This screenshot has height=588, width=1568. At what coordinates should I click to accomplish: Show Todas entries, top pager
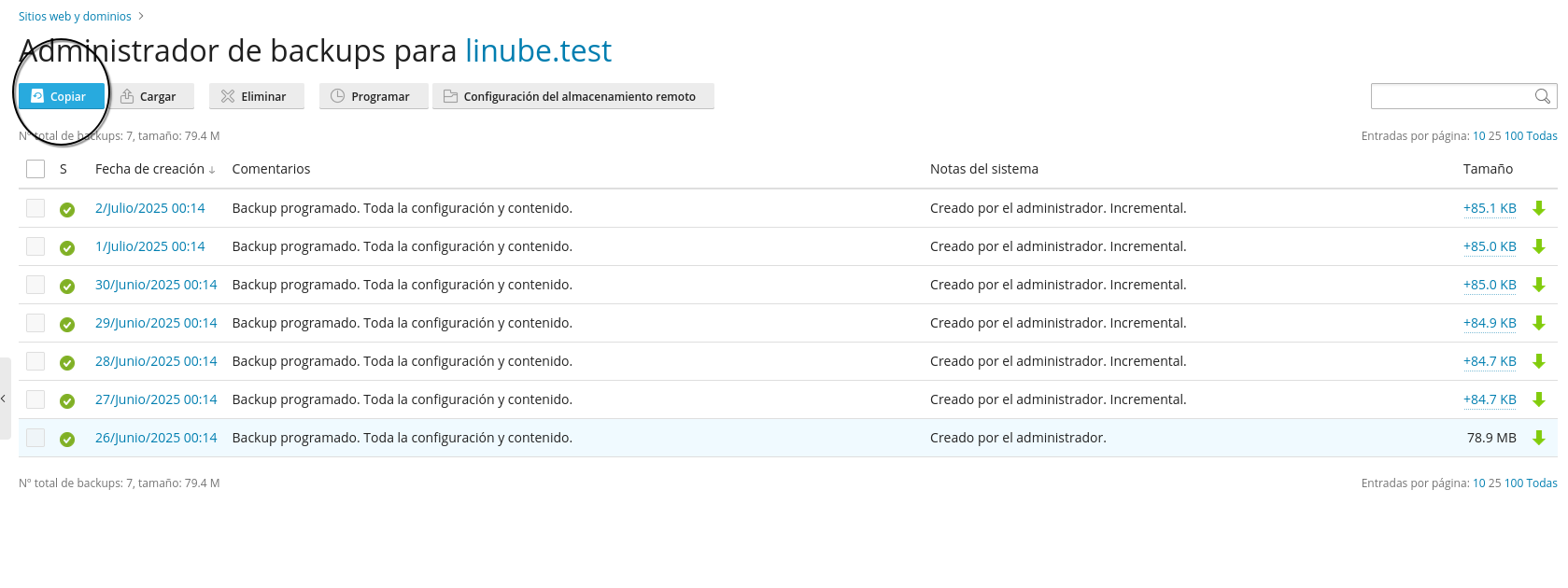tap(1542, 136)
